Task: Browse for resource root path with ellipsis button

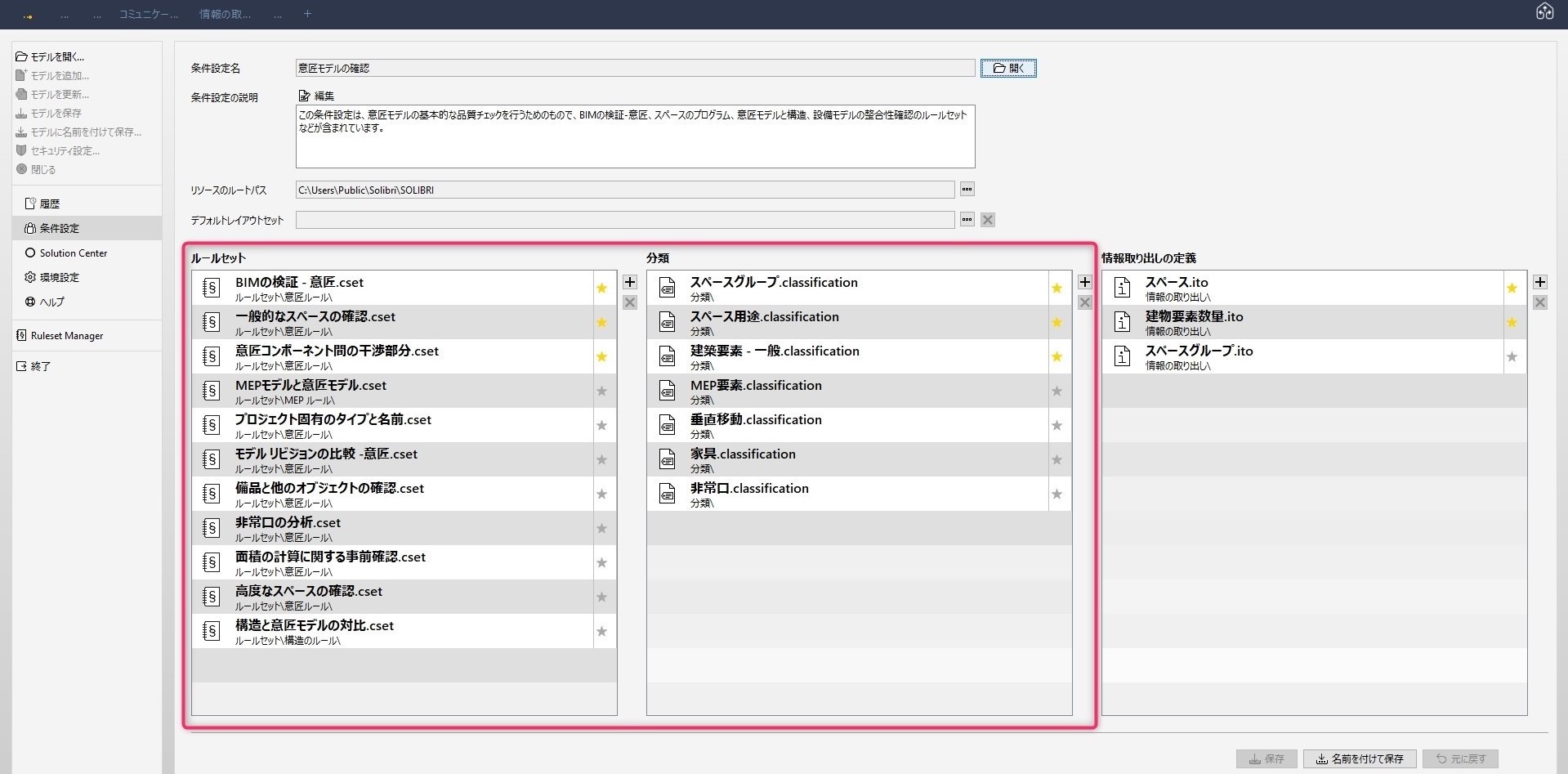Action: click(x=967, y=190)
